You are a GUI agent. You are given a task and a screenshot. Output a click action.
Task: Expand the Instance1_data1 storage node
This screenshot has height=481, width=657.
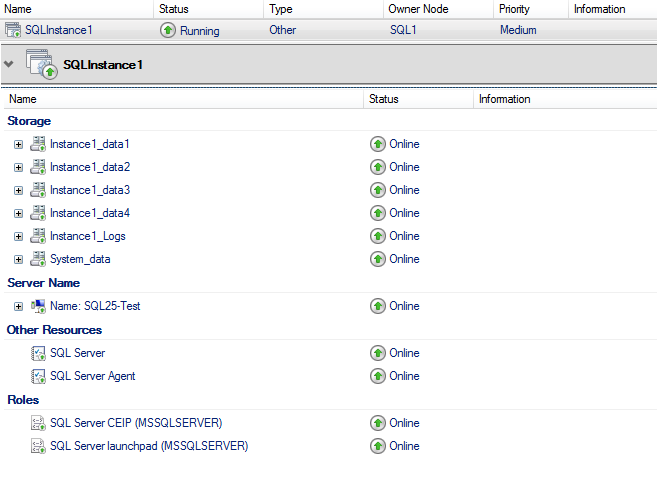[18, 145]
